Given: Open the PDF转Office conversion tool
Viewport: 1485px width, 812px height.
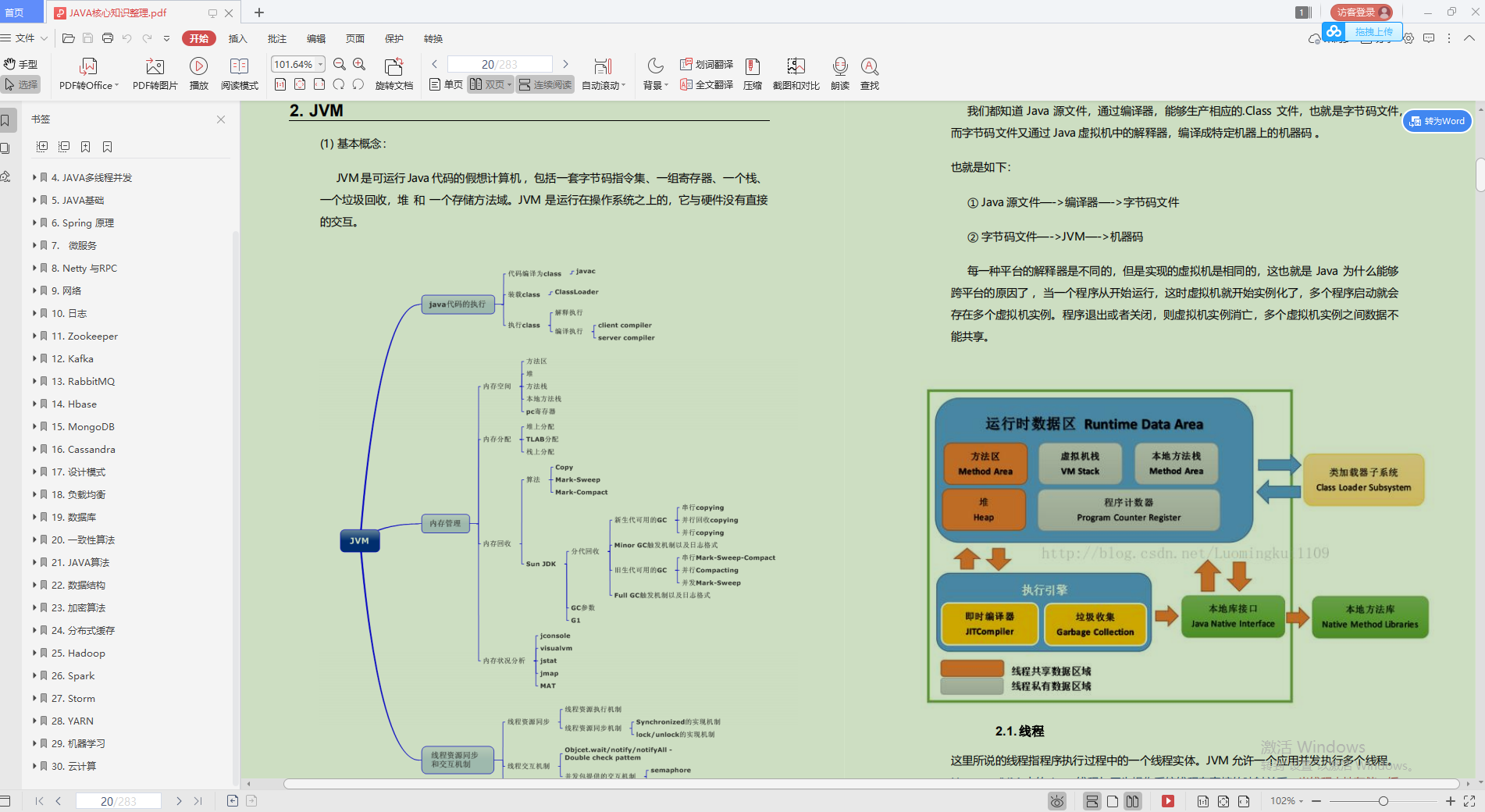Looking at the screenshot, I should click(x=87, y=73).
